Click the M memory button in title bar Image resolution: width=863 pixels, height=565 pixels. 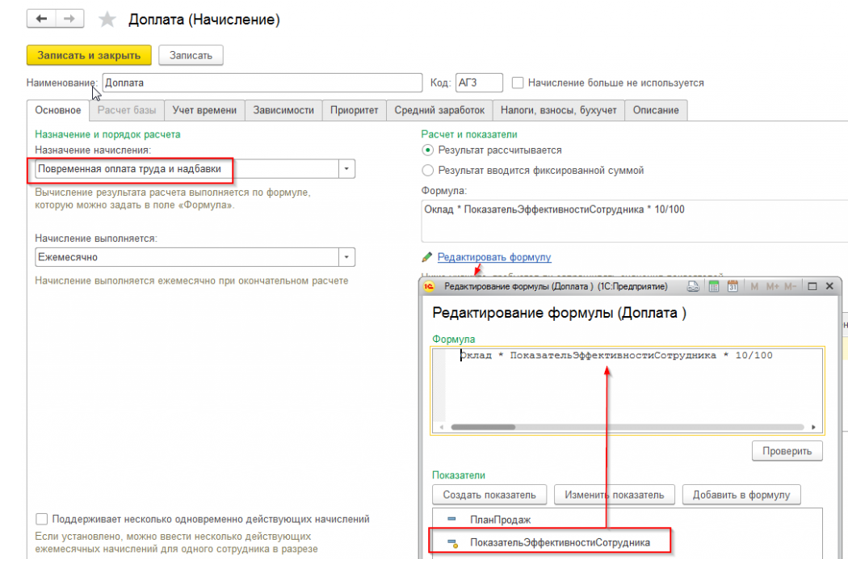(x=754, y=286)
